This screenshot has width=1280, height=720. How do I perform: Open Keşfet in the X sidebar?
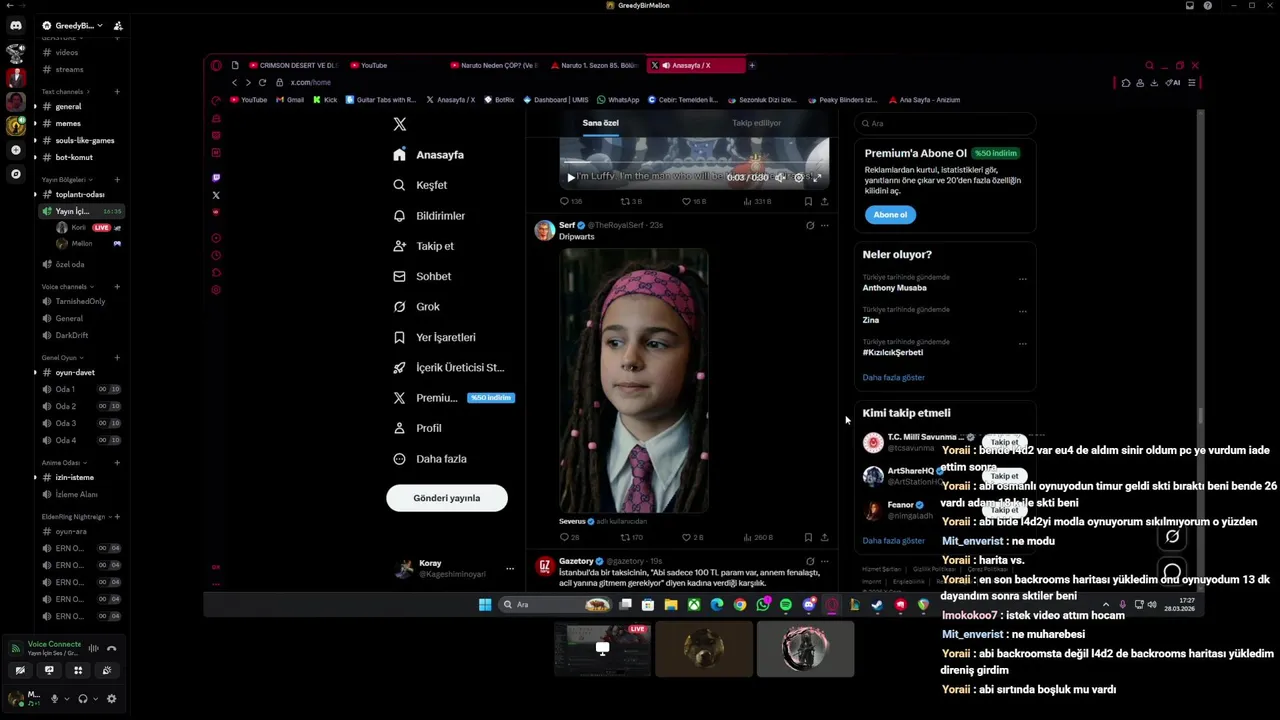pyautogui.click(x=420, y=185)
